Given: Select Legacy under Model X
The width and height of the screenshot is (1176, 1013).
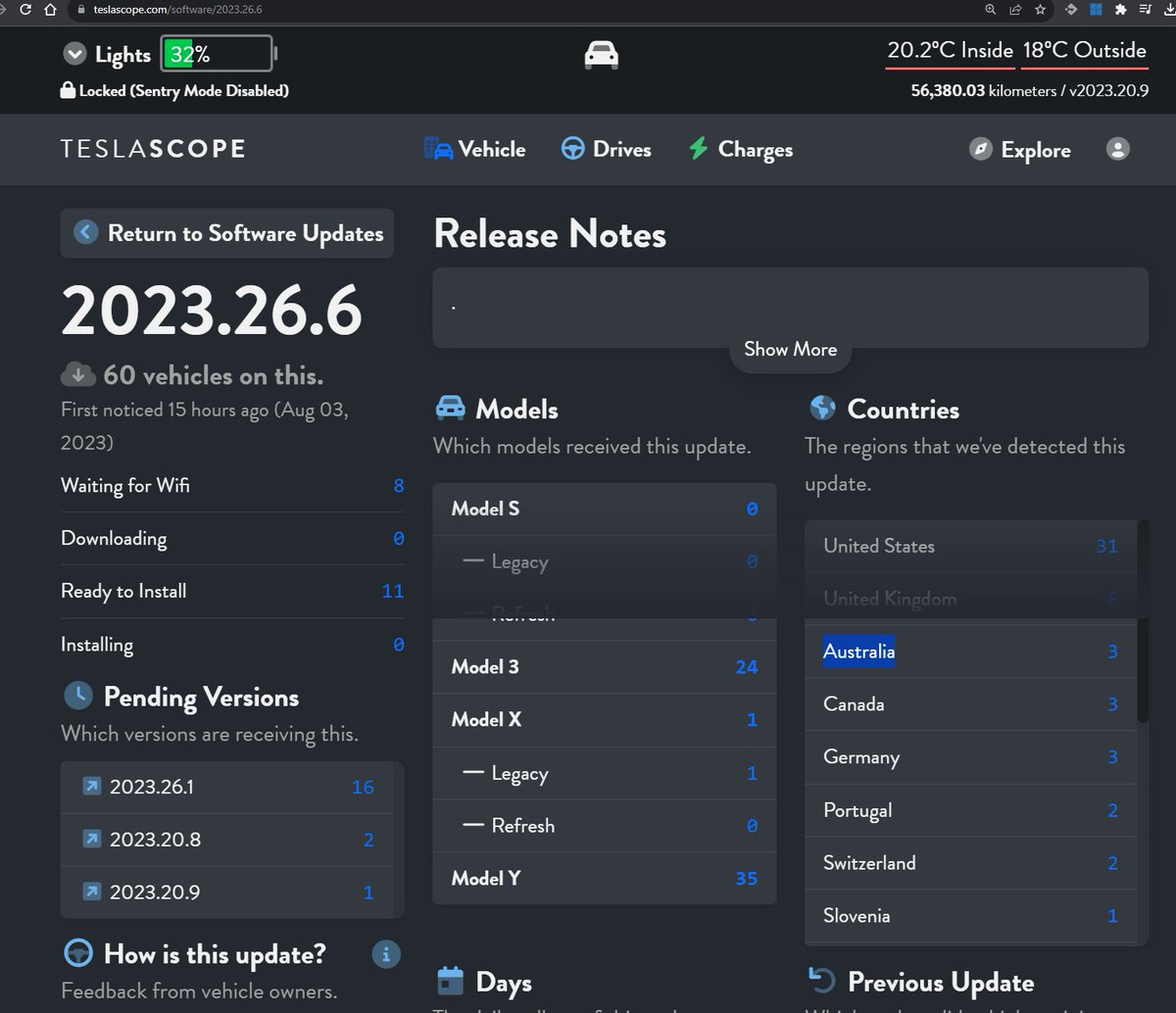Looking at the screenshot, I should [x=605, y=773].
